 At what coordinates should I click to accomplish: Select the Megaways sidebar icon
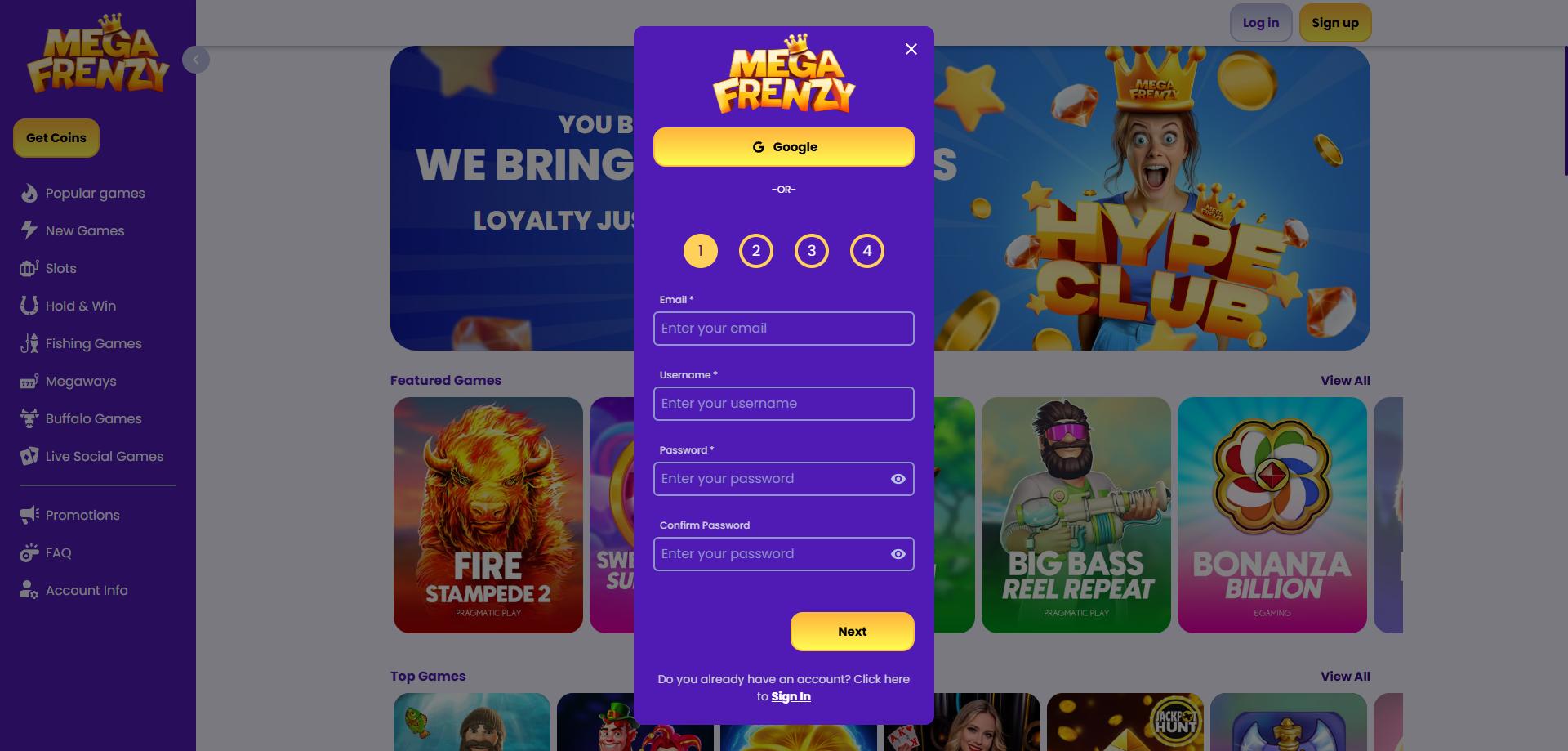pyautogui.click(x=29, y=381)
